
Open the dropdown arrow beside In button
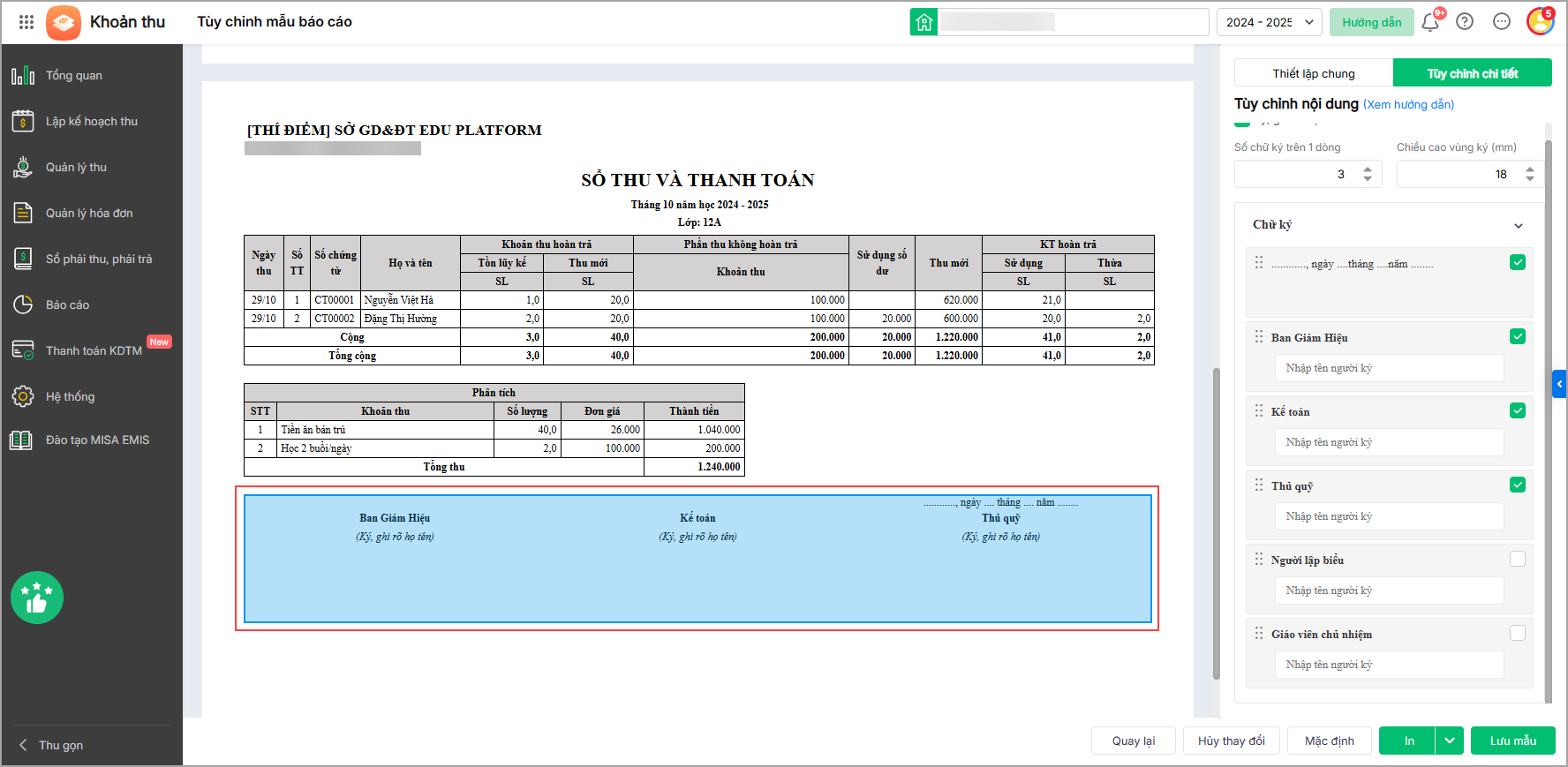(x=1450, y=741)
